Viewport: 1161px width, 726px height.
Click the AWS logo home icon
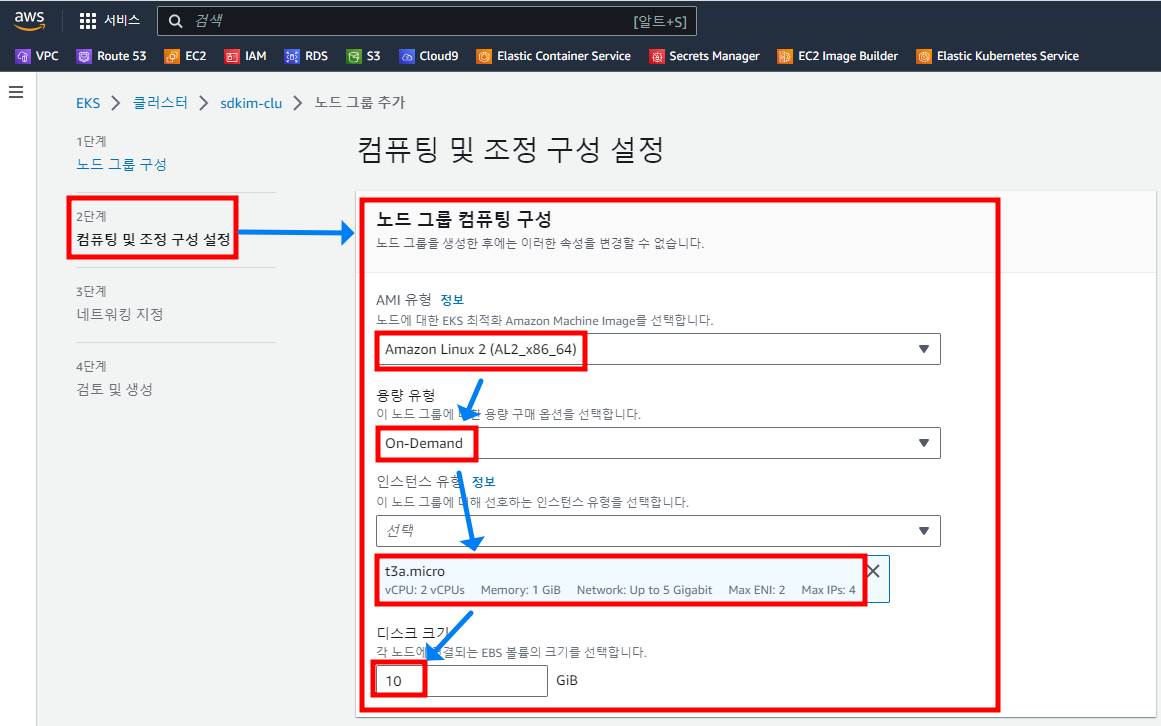[x=30, y=21]
